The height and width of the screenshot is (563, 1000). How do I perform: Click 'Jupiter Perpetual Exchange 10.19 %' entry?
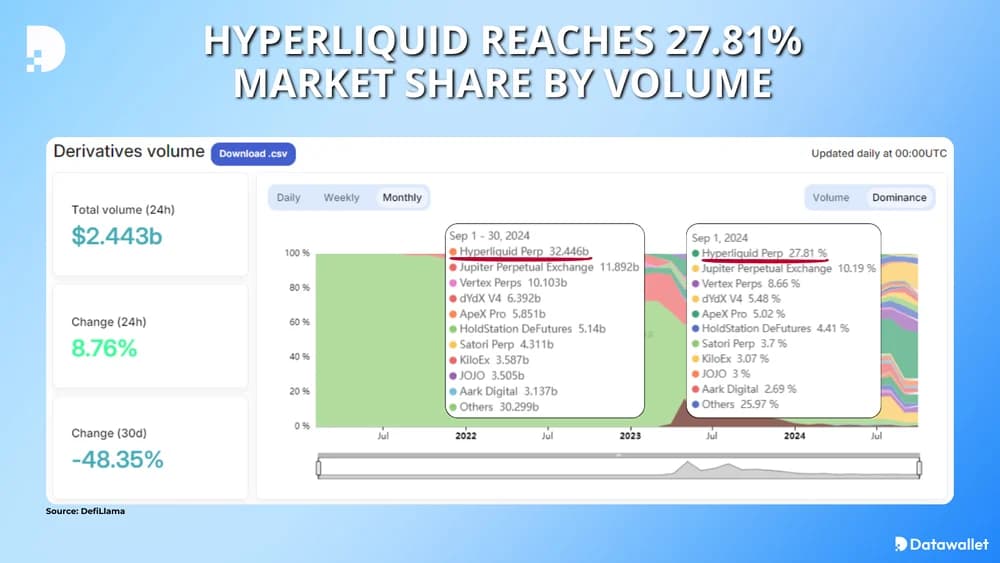point(784,268)
